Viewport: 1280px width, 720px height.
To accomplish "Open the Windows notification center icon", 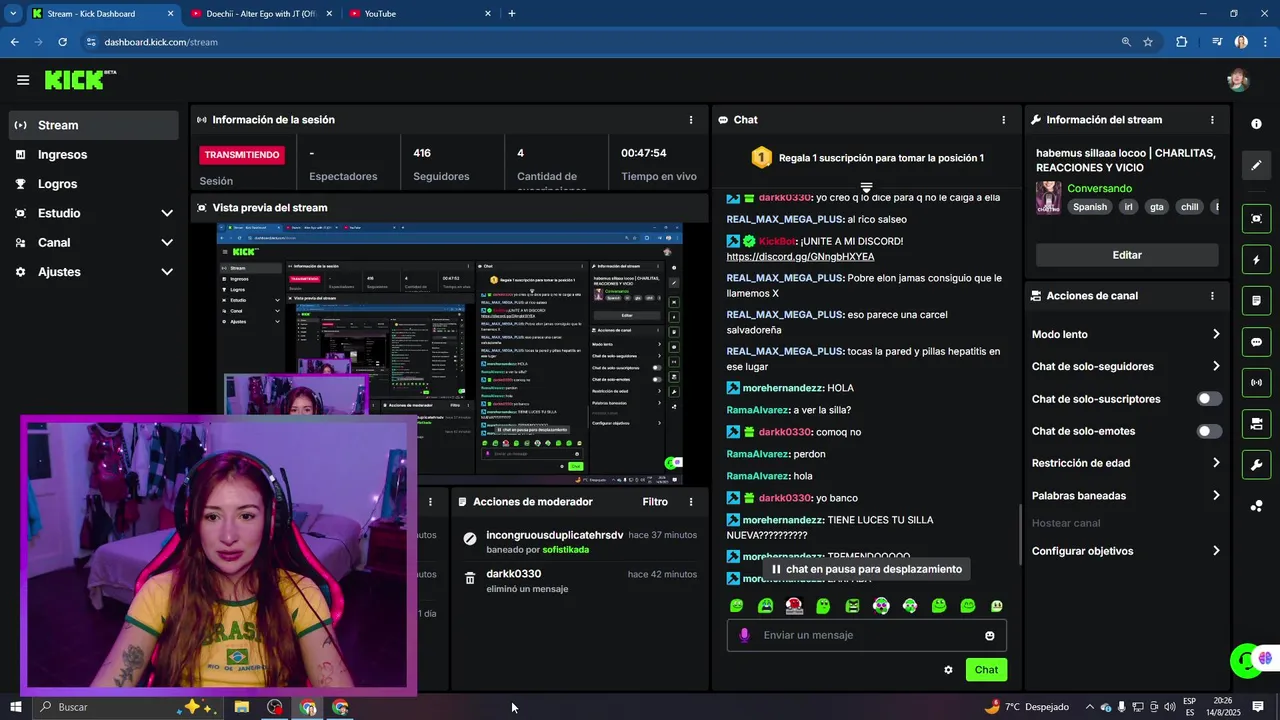I will point(1258,707).
